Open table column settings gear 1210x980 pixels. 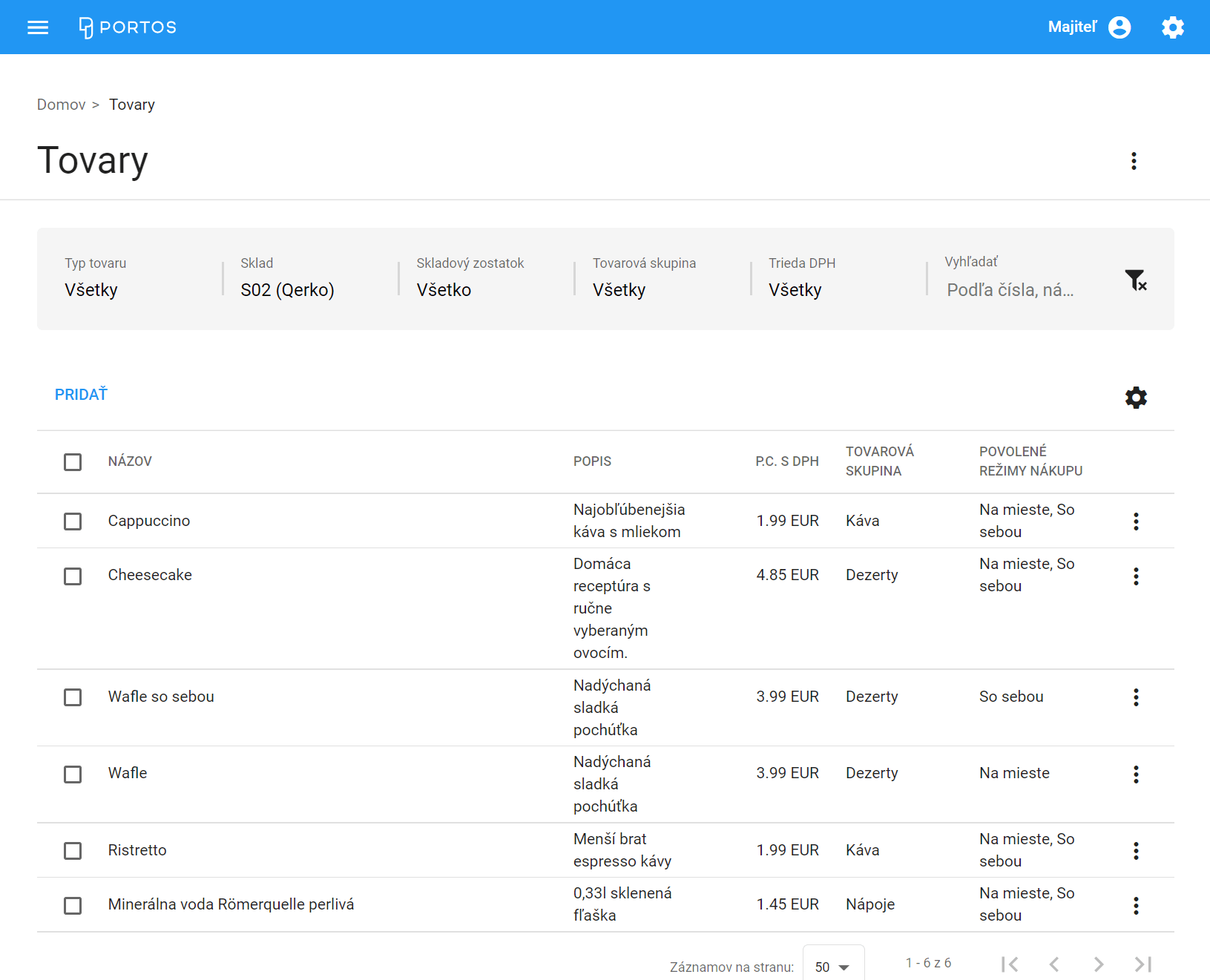[x=1135, y=398]
